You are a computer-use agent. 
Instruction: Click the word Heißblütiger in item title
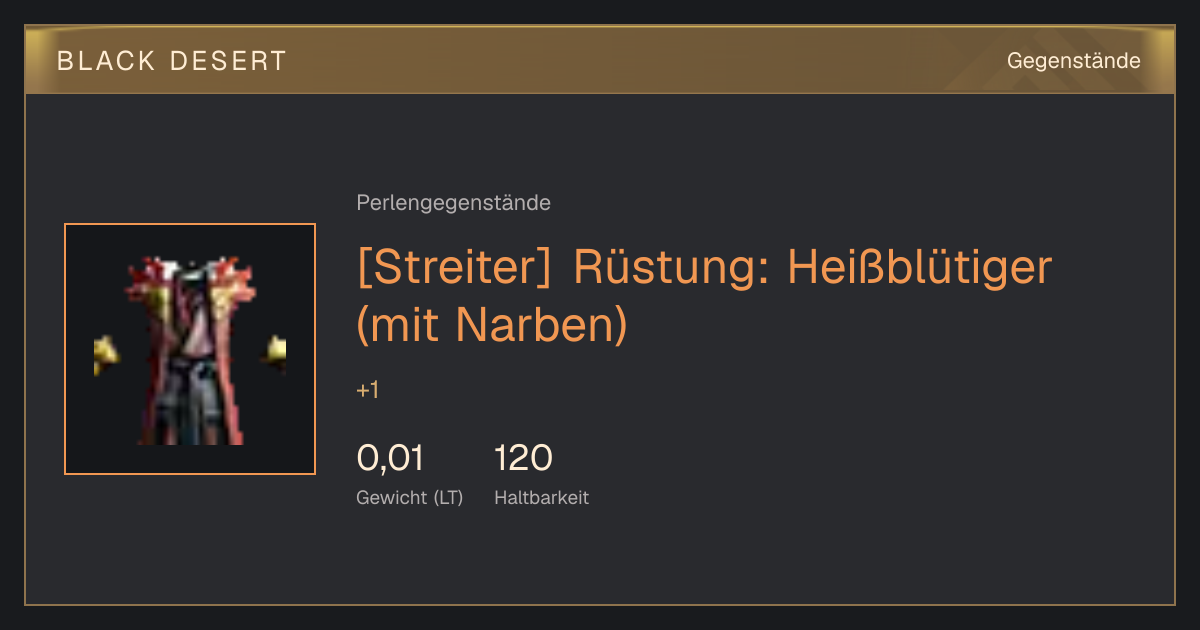pos(920,268)
